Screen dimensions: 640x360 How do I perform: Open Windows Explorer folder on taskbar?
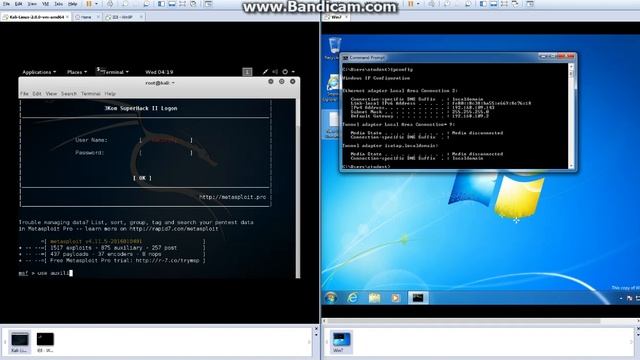coord(374,298)
